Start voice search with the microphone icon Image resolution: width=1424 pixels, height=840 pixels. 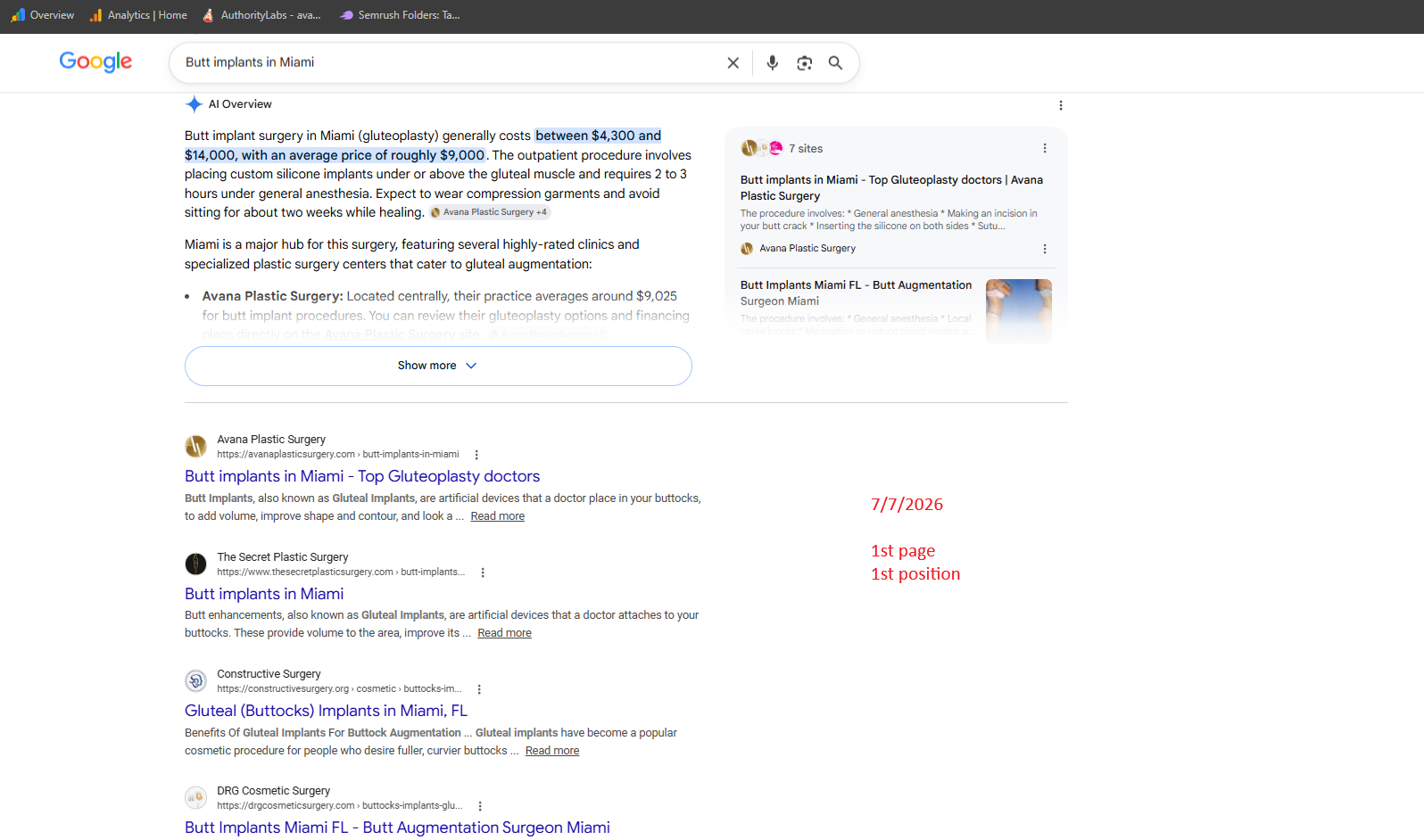click(773, 62)
